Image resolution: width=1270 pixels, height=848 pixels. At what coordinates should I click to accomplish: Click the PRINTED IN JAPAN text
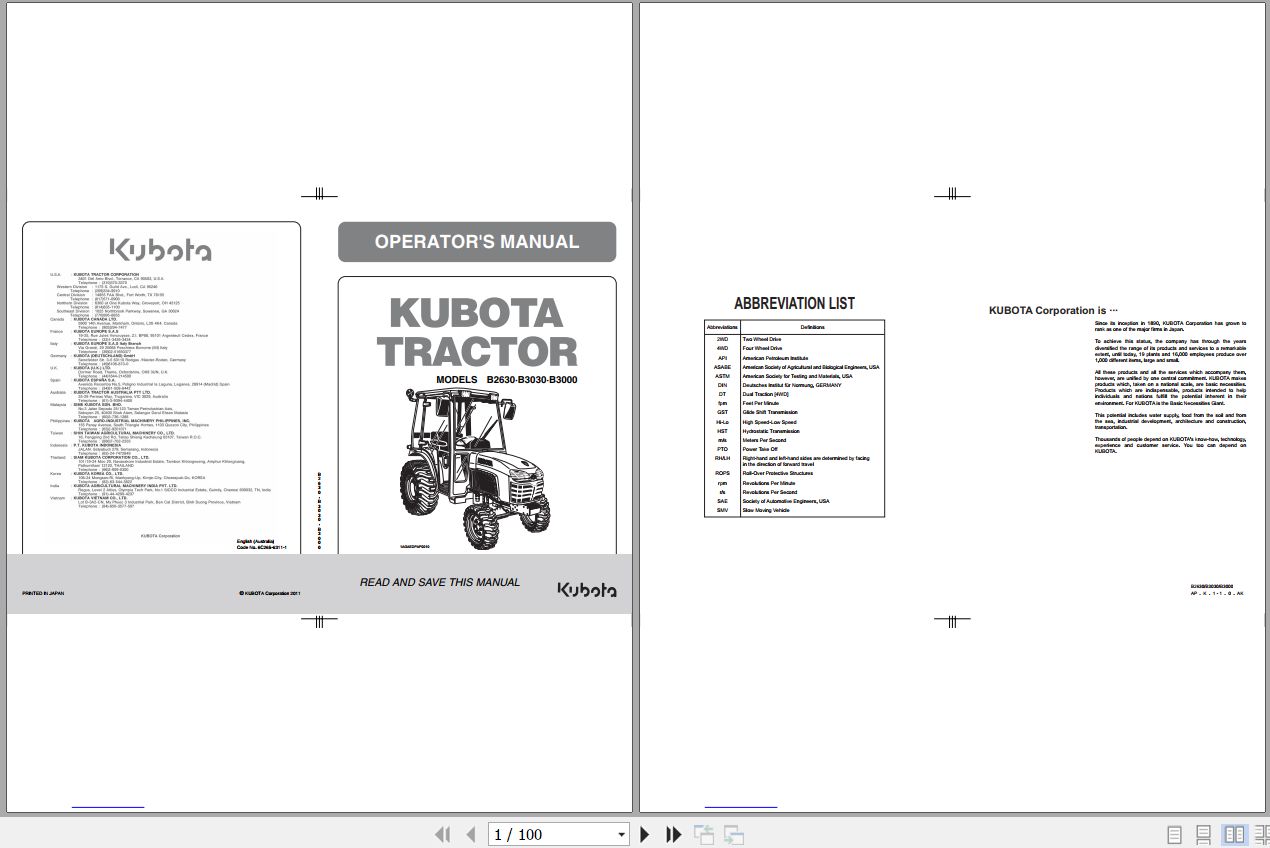44,593
